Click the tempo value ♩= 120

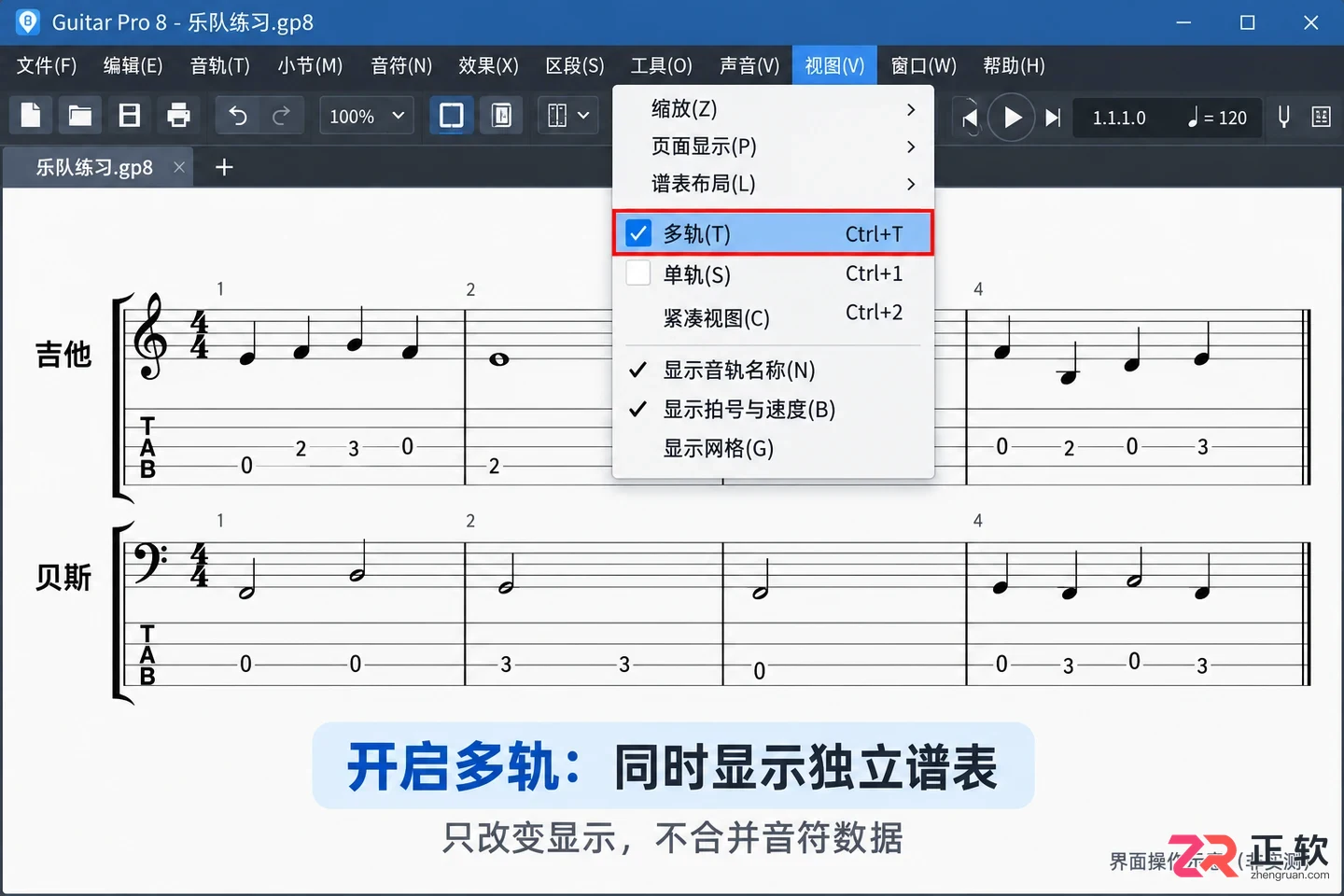(x=1217, y=118)
